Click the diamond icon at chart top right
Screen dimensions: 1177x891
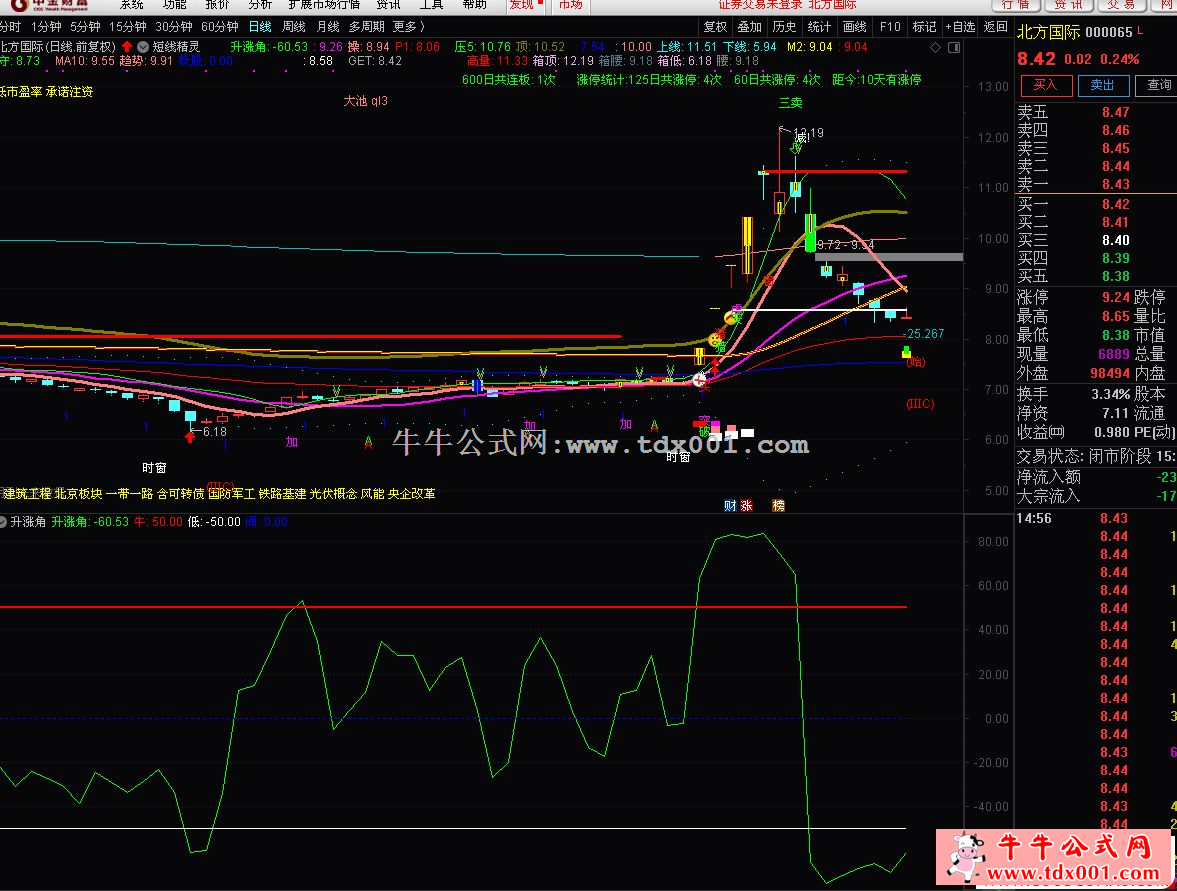tap(935, 47)
